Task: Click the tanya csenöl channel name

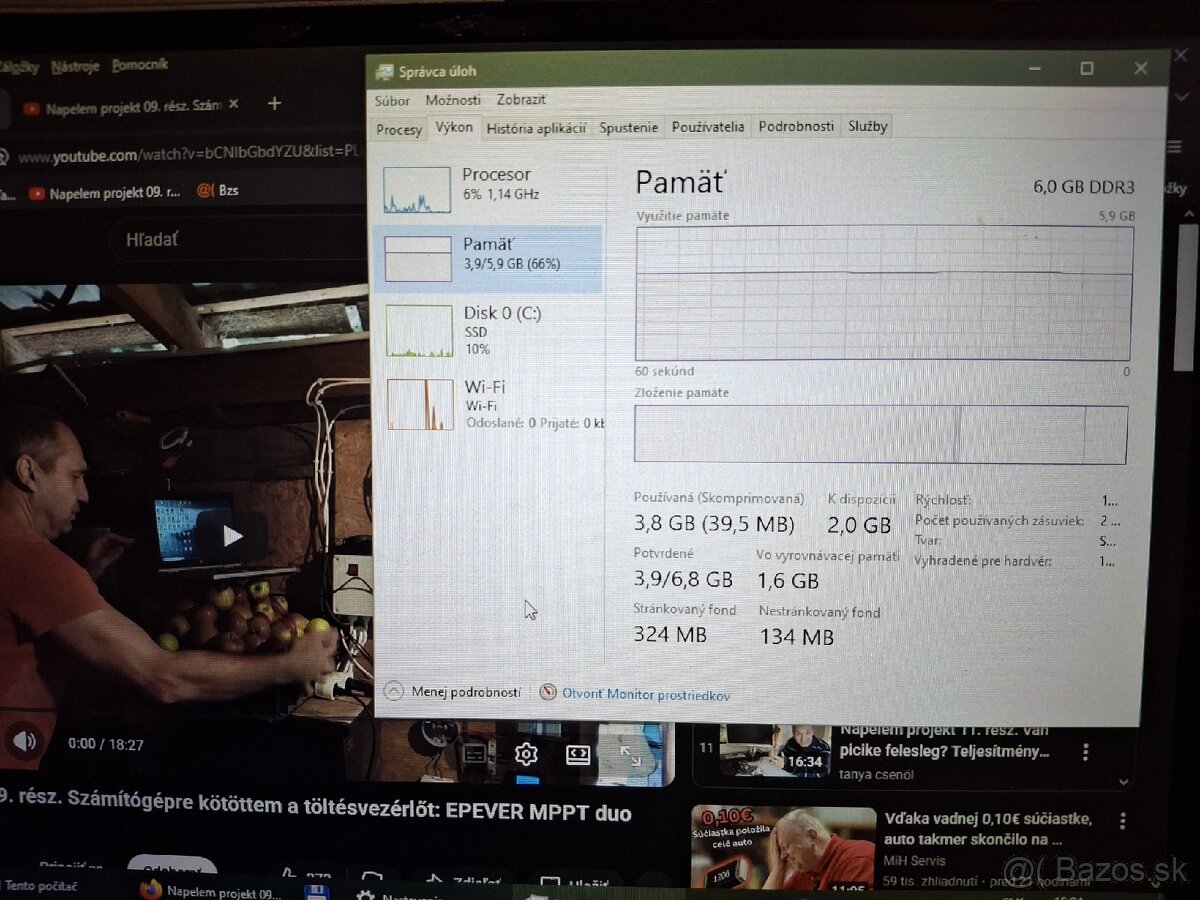Action: pos(876,773)
